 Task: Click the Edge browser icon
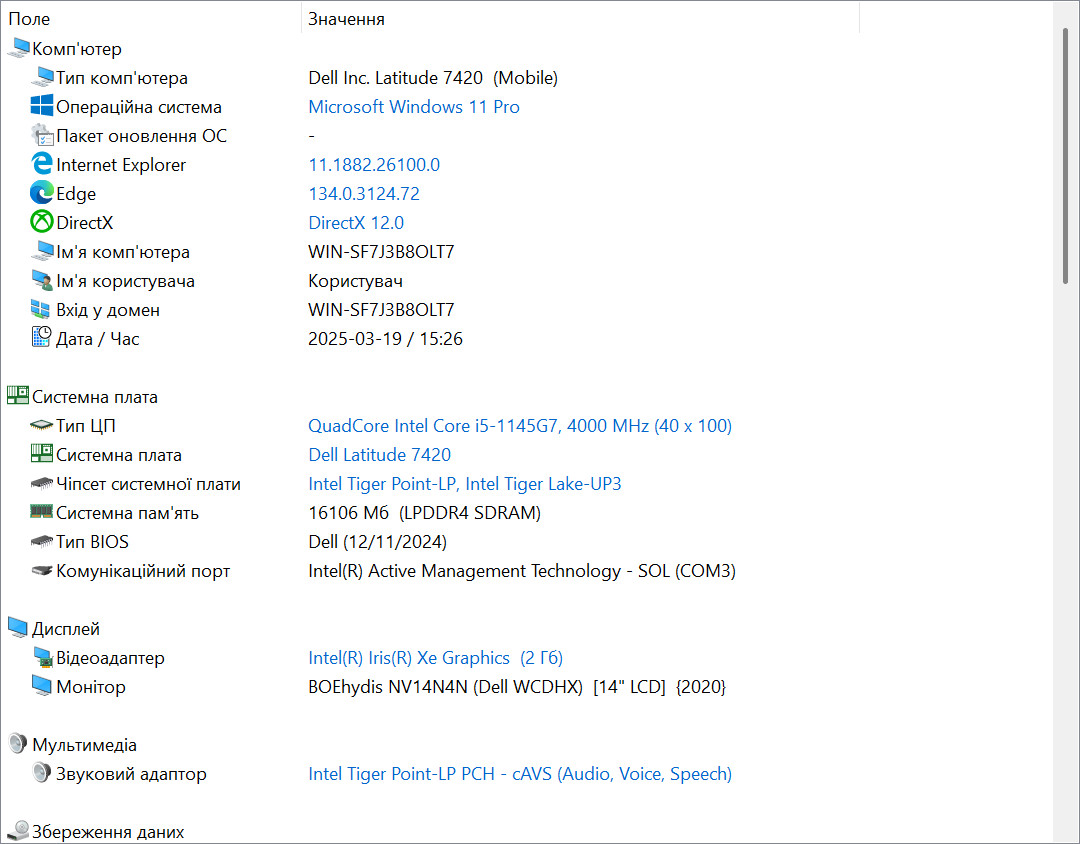[42, 193]
